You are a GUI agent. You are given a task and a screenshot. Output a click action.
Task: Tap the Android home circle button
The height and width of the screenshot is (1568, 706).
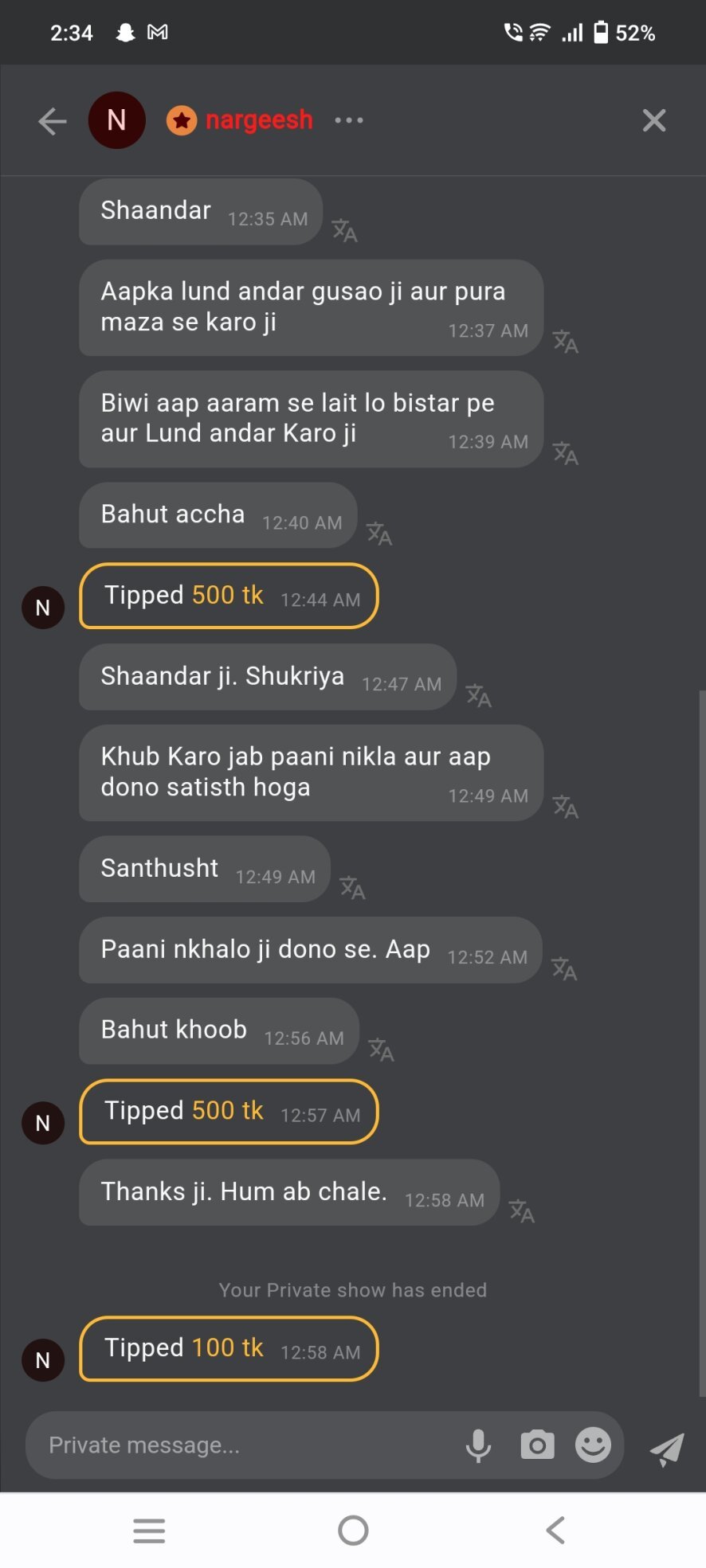(x=353, y=1530)
